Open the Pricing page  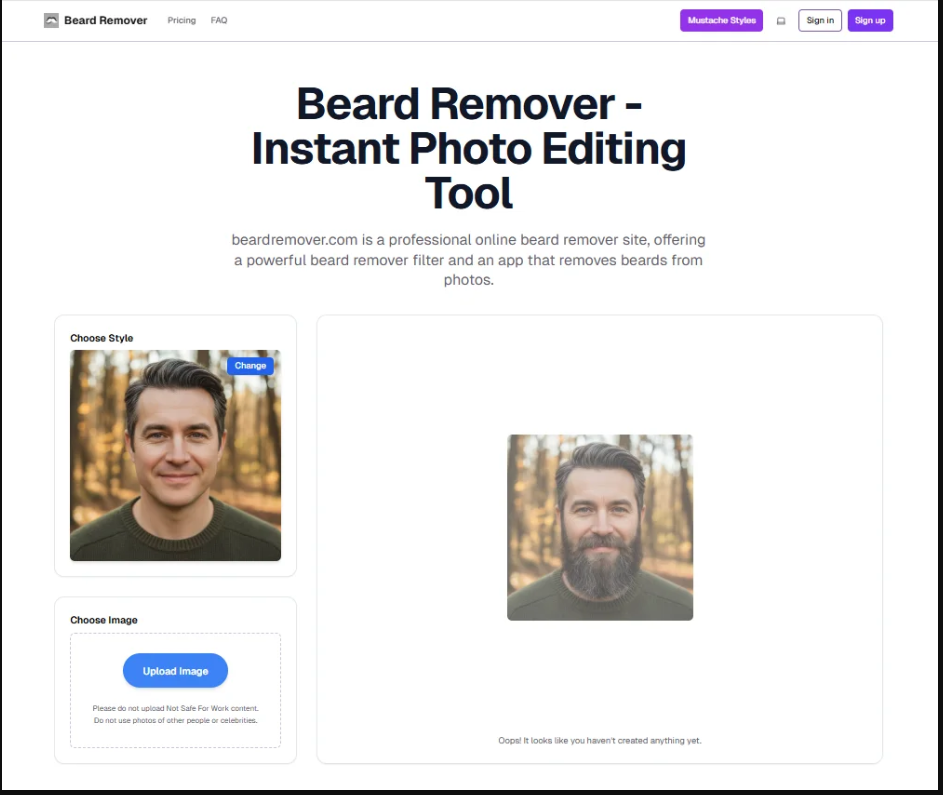click(x=181, y=20)
